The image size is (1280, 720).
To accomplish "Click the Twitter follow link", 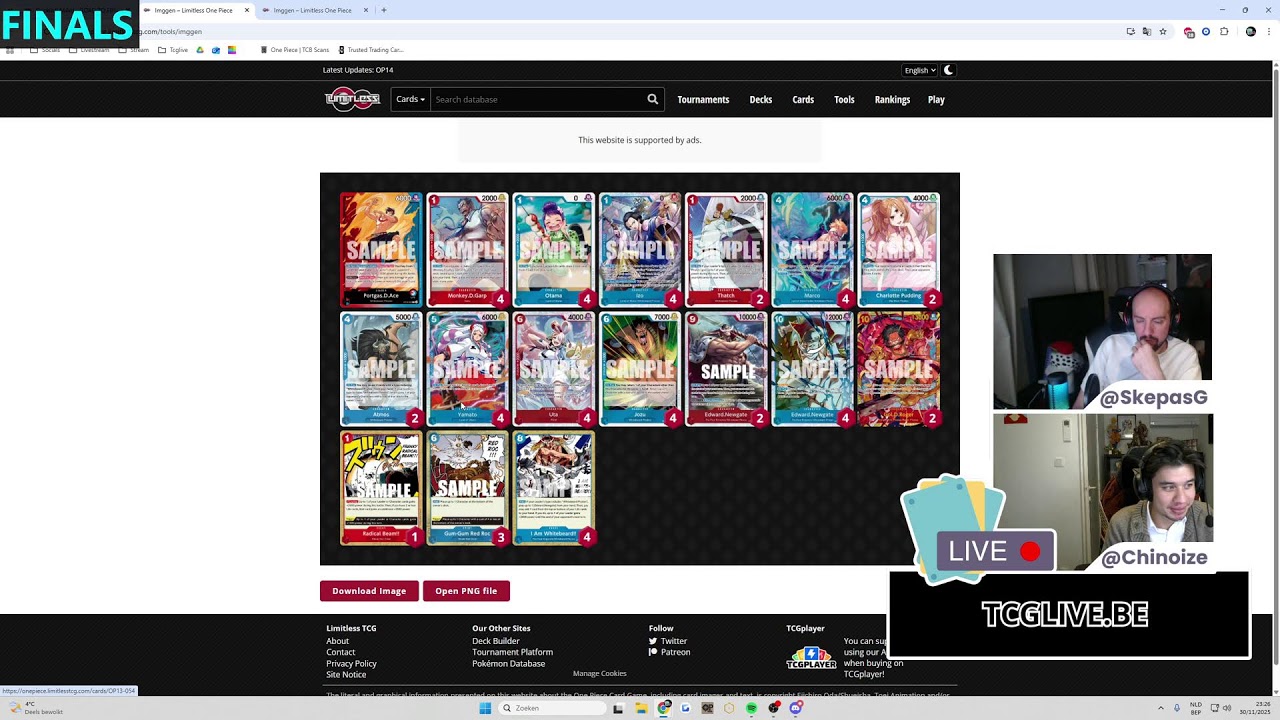I will coord(668,641).
